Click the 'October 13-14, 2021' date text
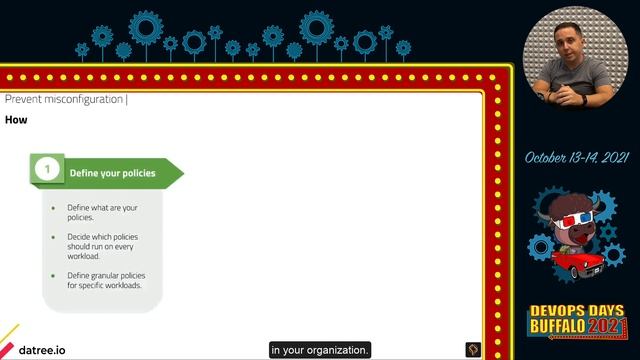Image resolution: width=640 pixels, height=360 pixels. click(x=576, y=158)
